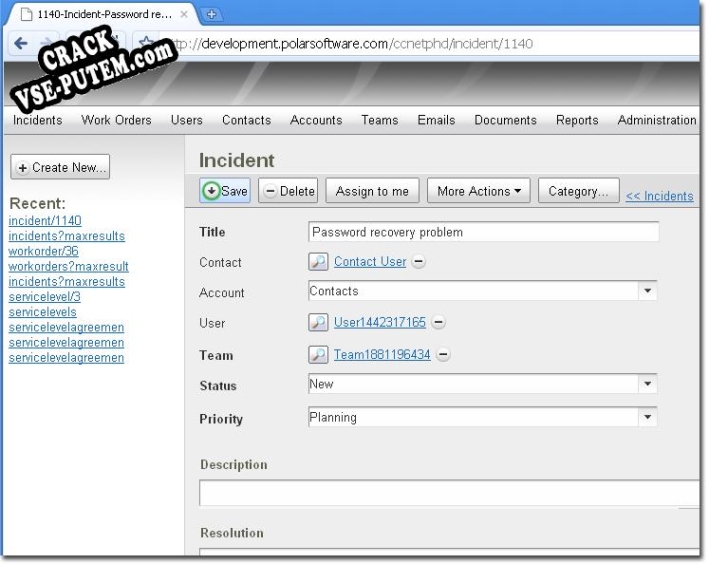Click the lookup magnifier icon beside Contact User
Viewport: 709px width, 564px height.
click(x=318, y=262)
